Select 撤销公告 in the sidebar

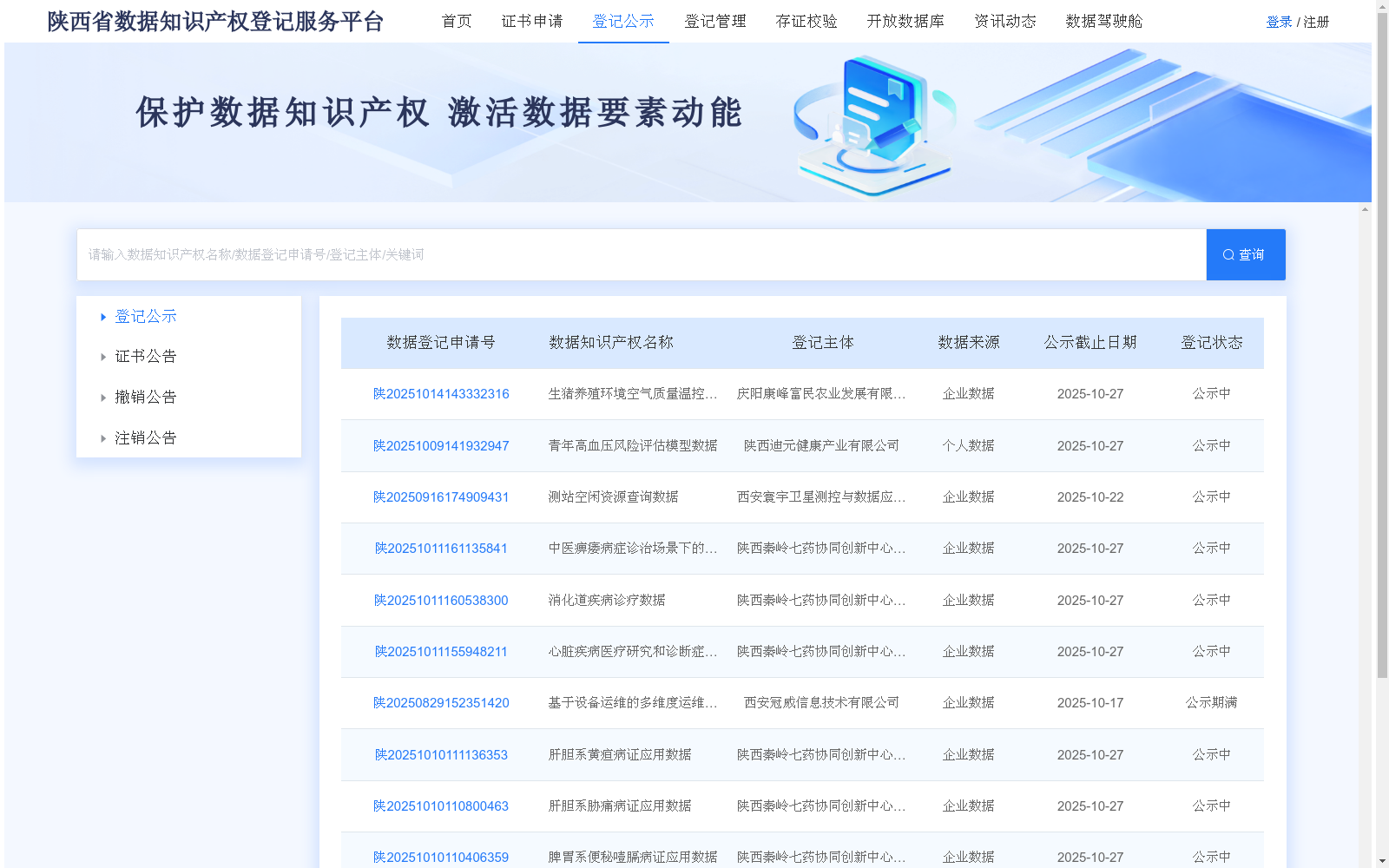click(x=146, y=398)
